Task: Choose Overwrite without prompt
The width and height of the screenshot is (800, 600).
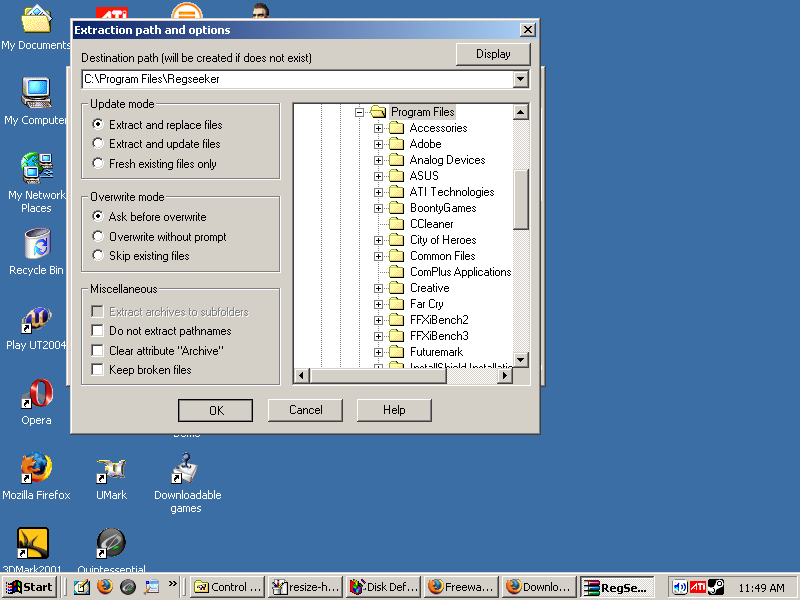Action: [x=98, y=237]
